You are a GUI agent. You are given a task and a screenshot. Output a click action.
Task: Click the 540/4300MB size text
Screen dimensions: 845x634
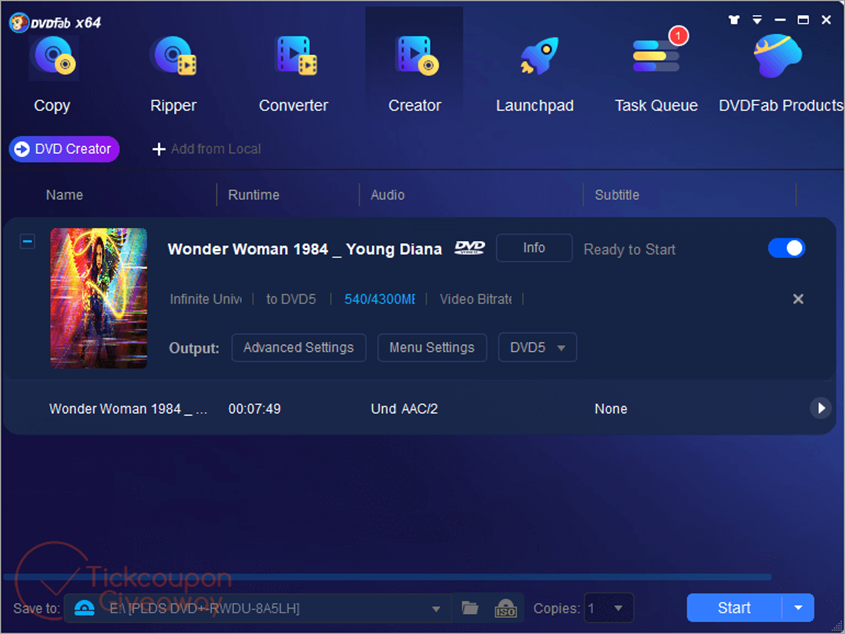click(379, 299)
